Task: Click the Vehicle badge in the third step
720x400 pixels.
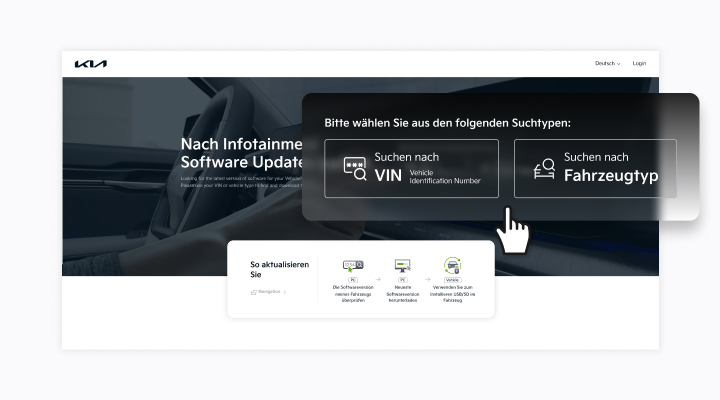Action: [452, 280]
